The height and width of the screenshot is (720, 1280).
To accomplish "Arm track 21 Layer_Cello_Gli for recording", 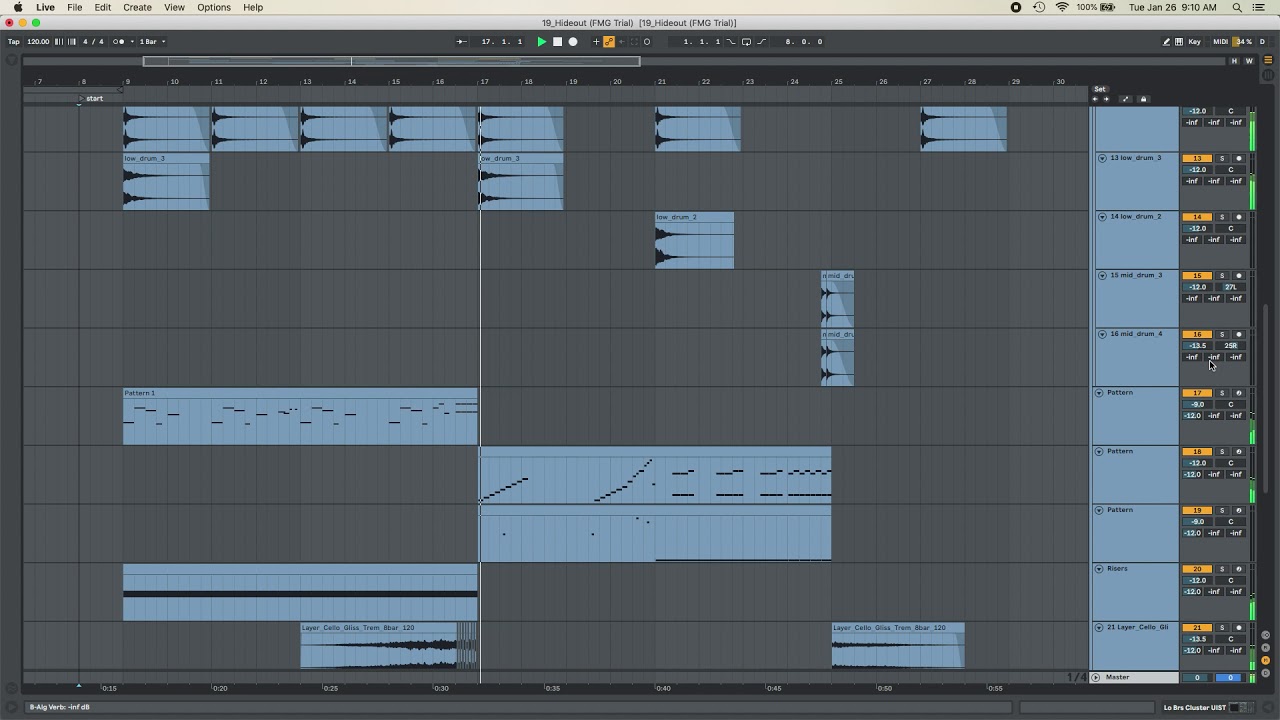I will [1238, 628].
